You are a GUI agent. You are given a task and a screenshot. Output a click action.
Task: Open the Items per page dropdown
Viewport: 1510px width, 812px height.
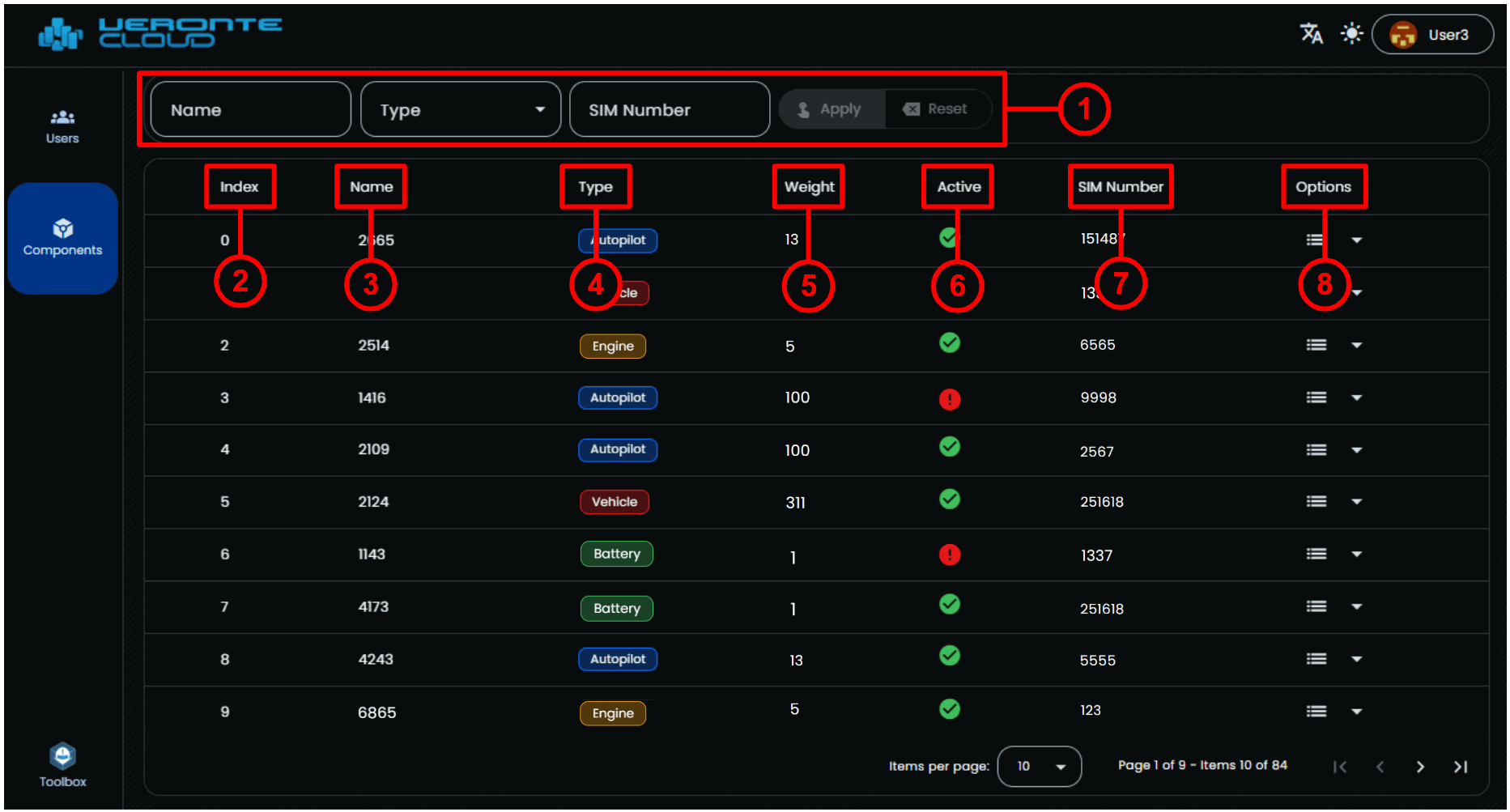tap(1039, 767)
